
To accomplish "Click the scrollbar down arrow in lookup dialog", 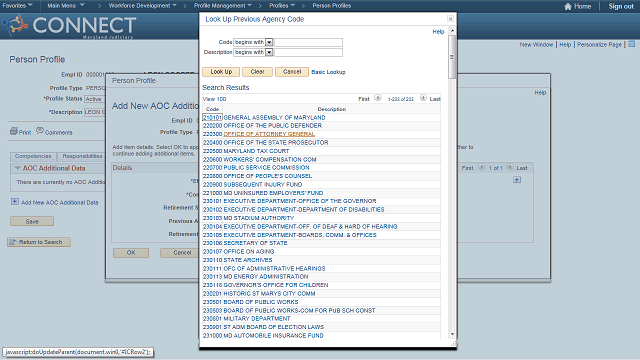I will (x=452, y=335).
